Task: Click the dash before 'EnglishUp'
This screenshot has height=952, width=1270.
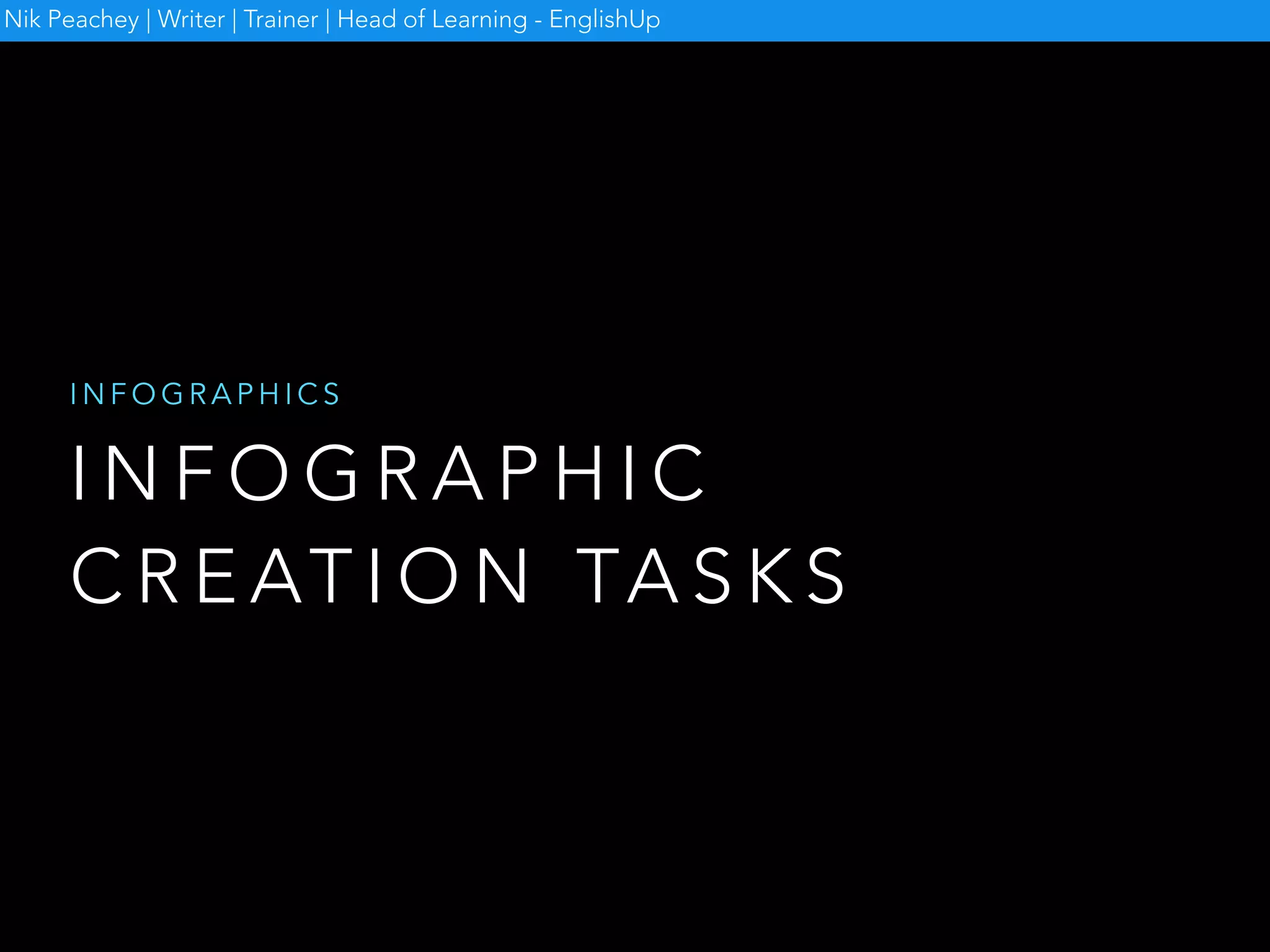Action: (538, 22)
